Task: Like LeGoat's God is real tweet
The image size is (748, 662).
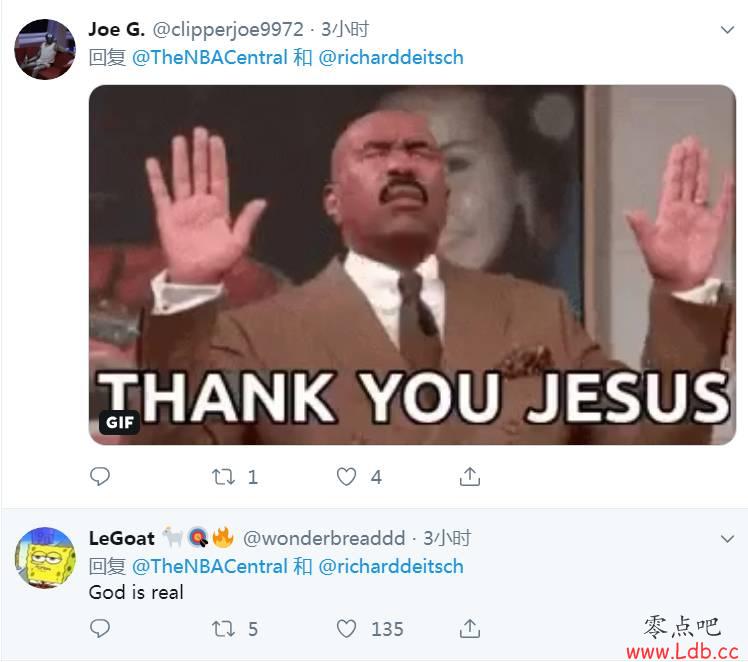Action: point(346,629)
